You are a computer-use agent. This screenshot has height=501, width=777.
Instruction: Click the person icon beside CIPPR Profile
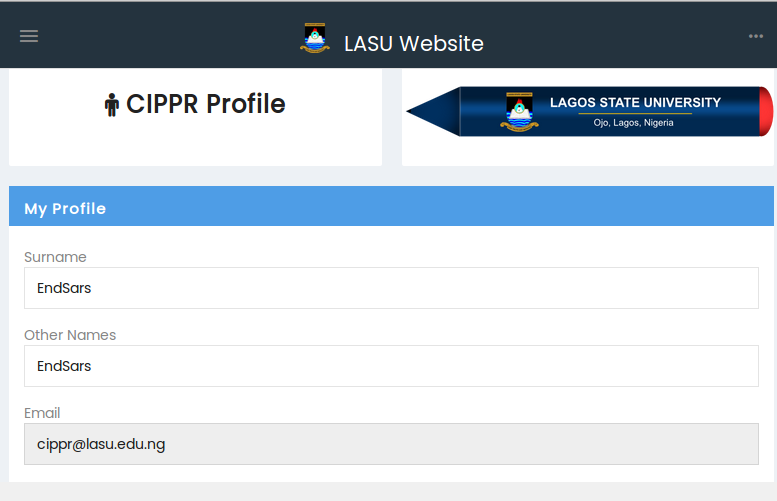pos(111,105)
